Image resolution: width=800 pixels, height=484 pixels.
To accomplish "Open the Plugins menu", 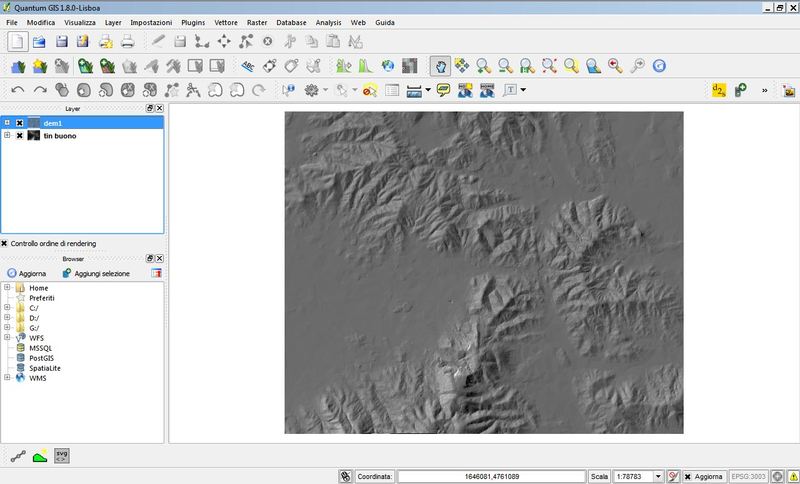I will (x=193, y=22).
